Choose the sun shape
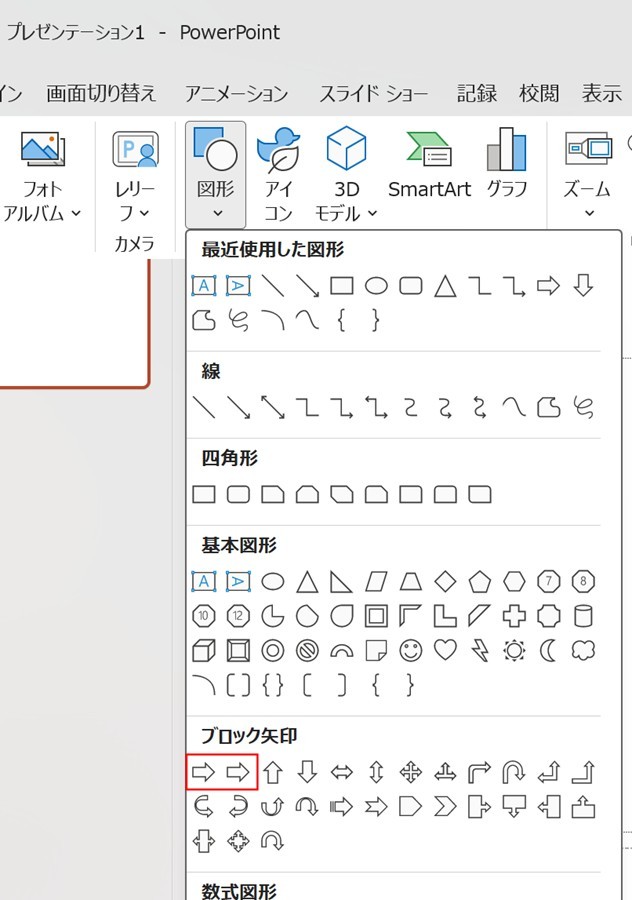The image size is (632, 900). click(514, 651)
